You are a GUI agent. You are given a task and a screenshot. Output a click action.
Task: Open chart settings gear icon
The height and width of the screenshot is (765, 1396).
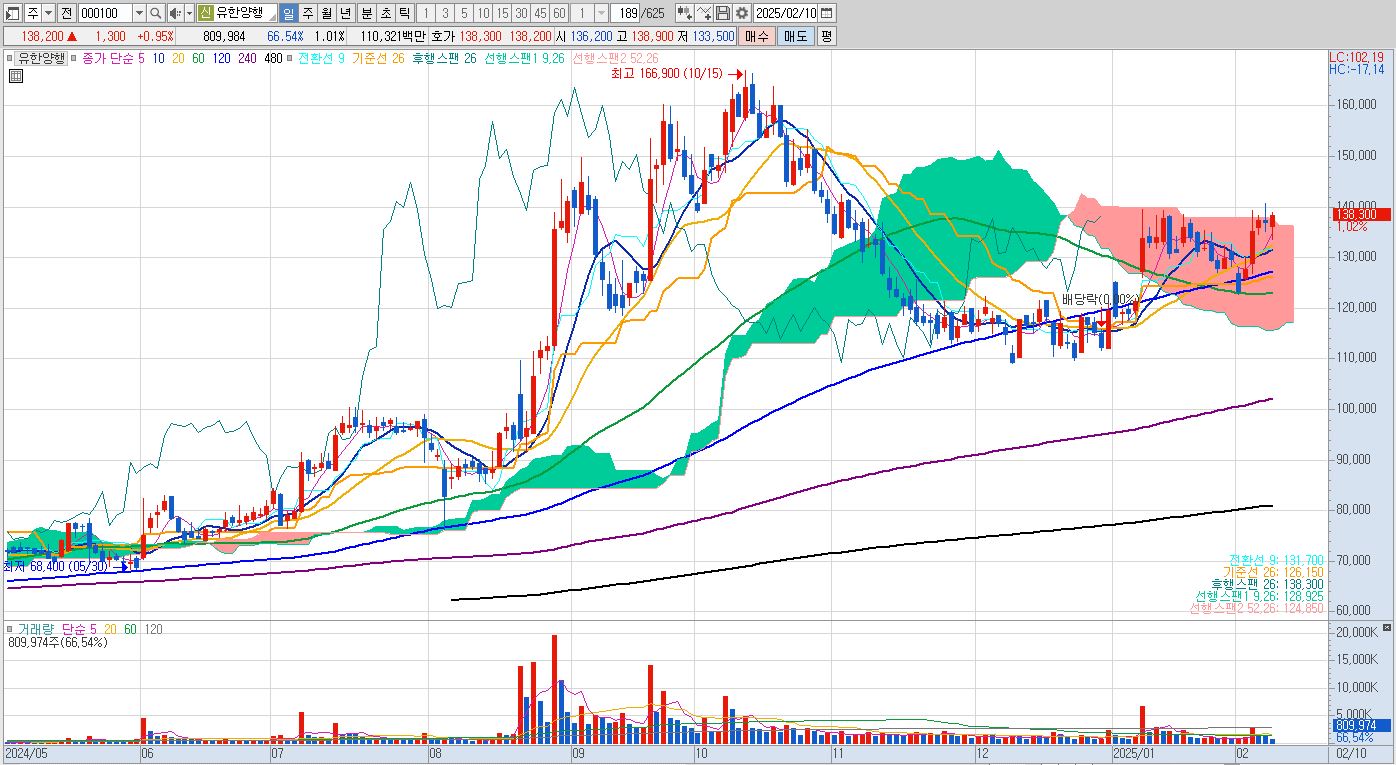point(742,13)
